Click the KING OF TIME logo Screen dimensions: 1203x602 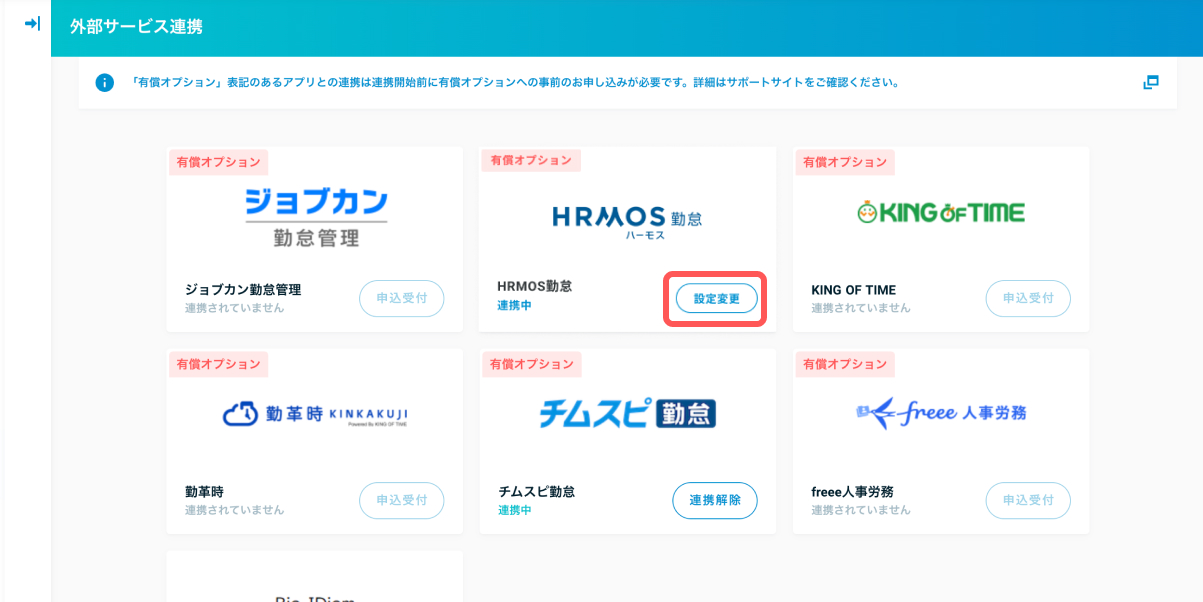[x=941, y=212]
